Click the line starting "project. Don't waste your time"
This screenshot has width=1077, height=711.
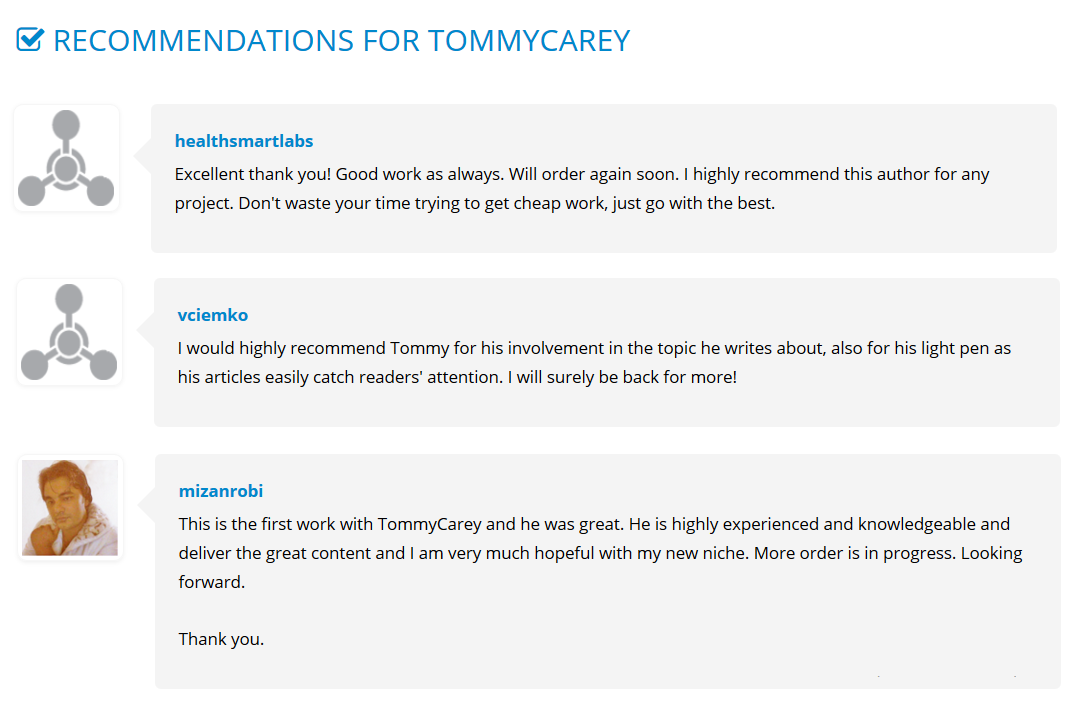(x=475, y=203)
